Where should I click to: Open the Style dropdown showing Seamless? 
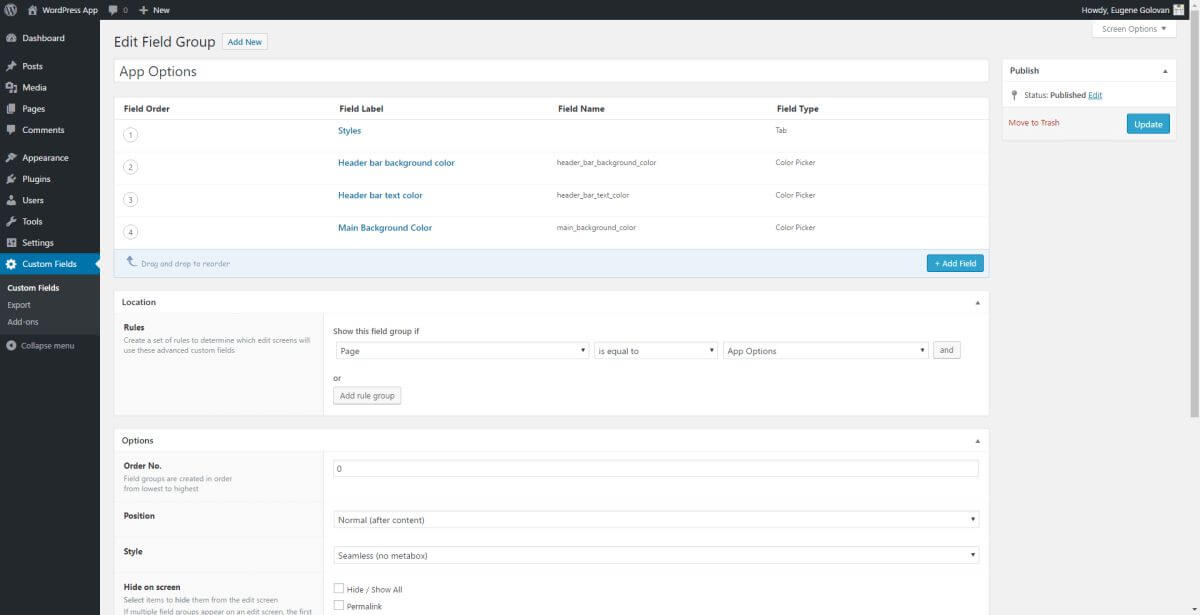pyautogui.click(x=656, y=555)
